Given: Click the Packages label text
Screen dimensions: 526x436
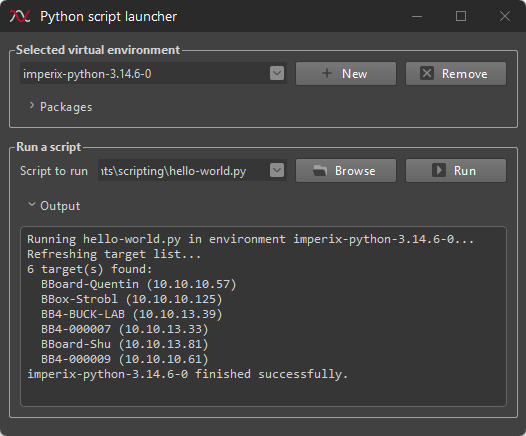Looking at the screenshot, I should [66, 107].
